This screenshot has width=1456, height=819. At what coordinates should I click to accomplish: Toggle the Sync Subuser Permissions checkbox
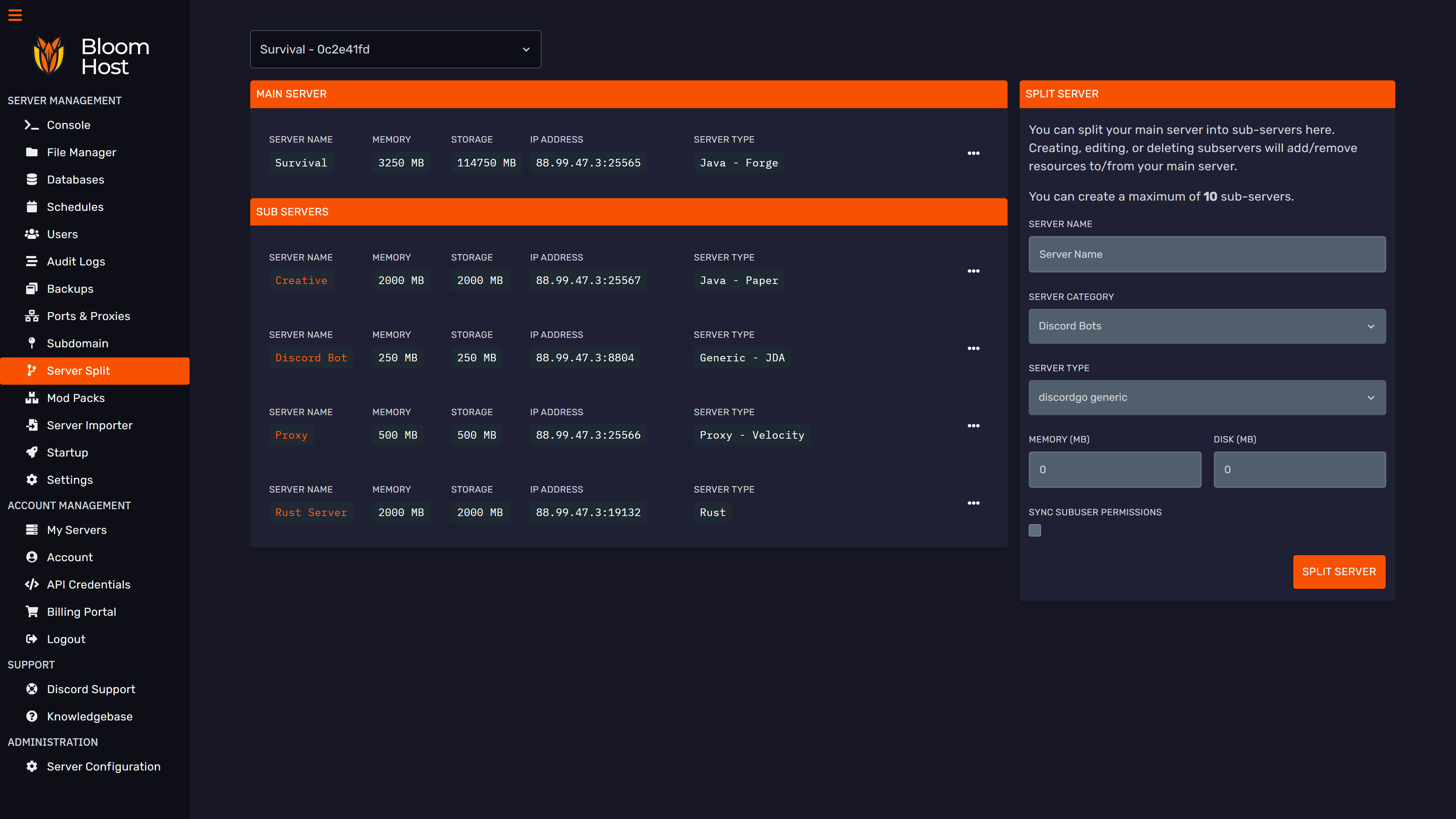tap(1034, 530)
